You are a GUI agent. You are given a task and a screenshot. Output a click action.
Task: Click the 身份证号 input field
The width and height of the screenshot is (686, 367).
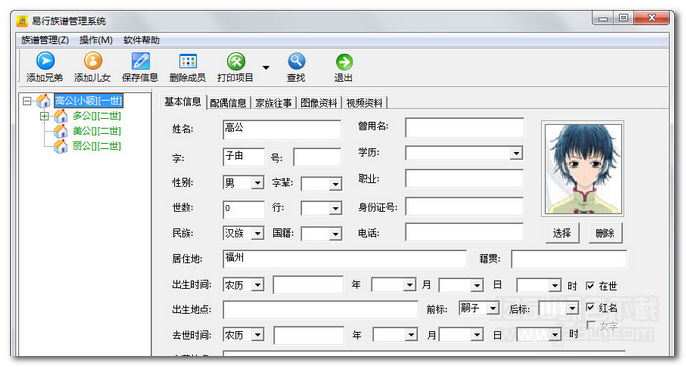click(464, 206)
